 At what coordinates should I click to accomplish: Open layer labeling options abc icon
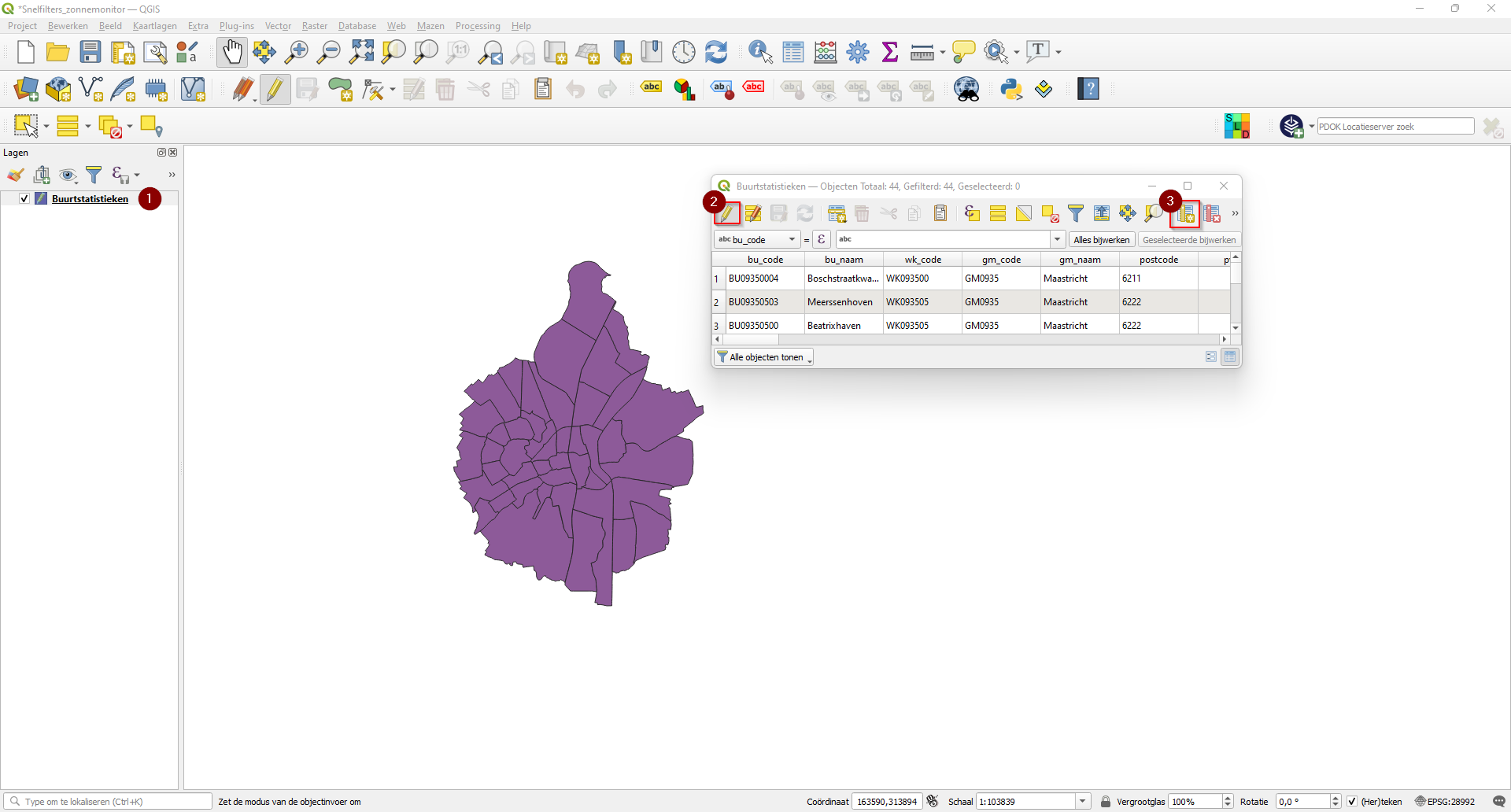point(652,87)
